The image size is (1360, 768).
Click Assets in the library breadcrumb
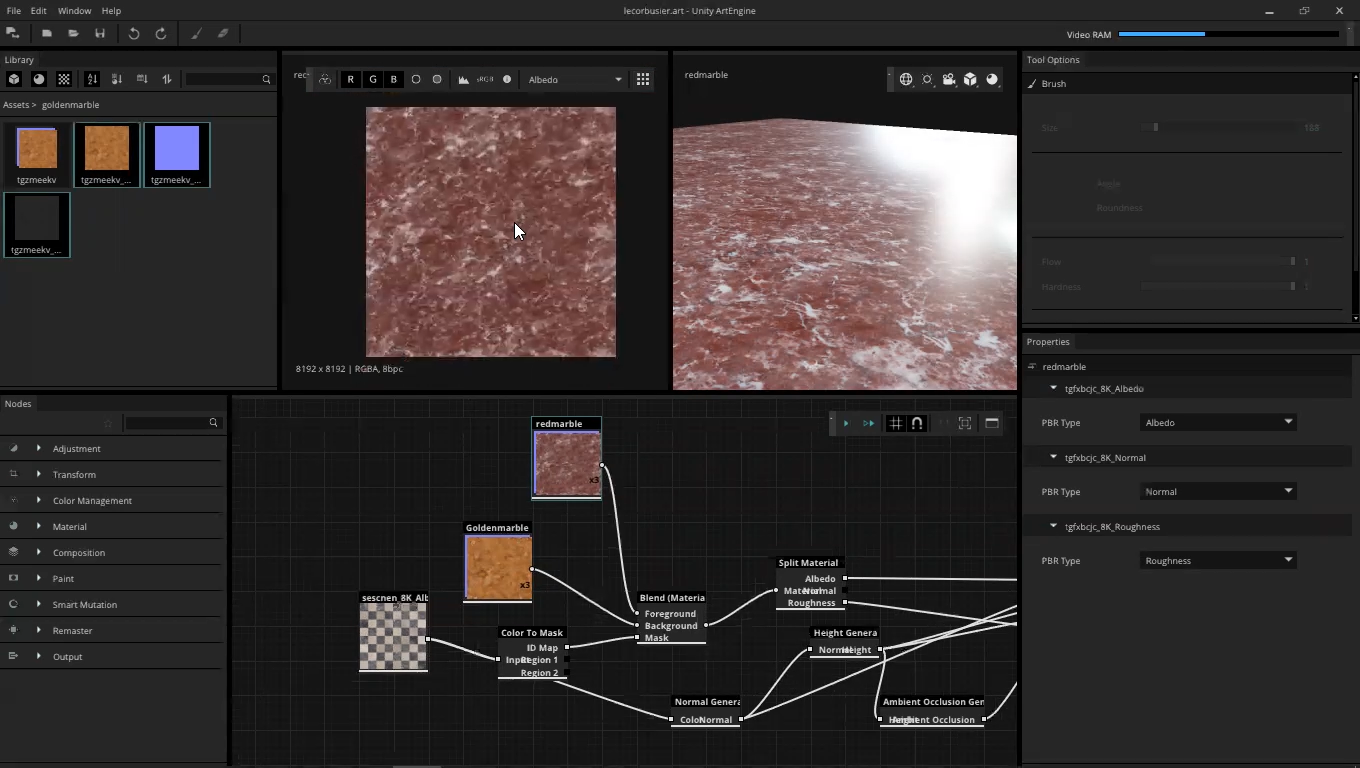pyautogui.click(x=16, y=105)
